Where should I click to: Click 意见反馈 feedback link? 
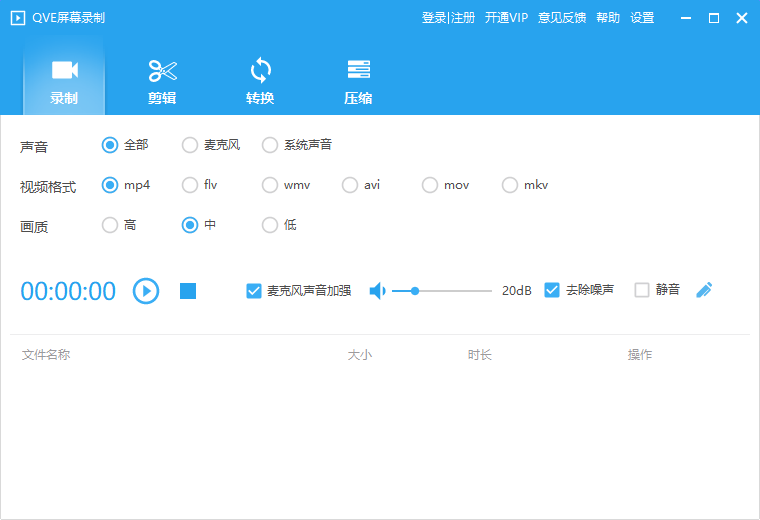pos(562,18)
